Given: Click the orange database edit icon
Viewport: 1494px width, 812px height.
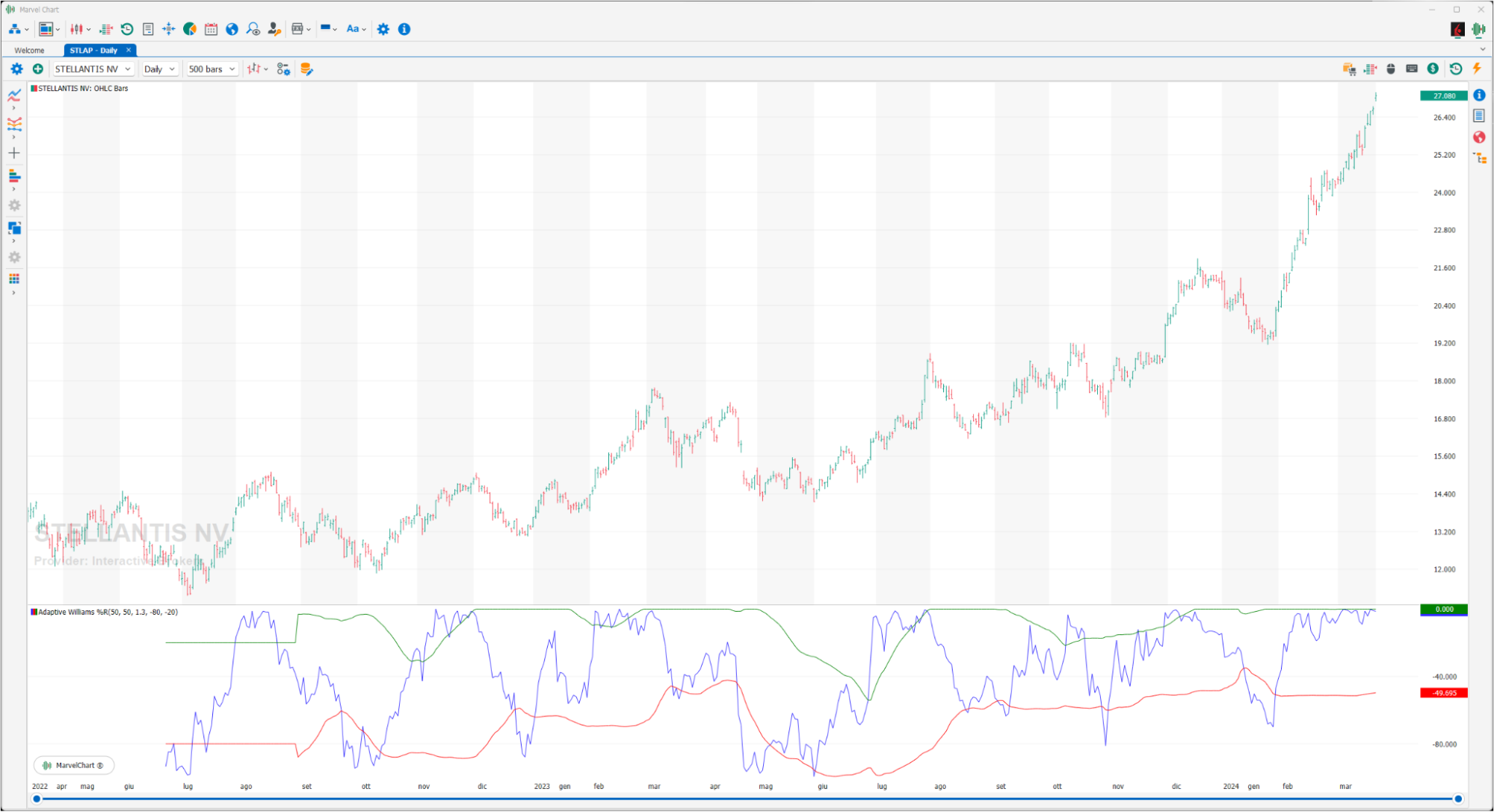Looking at the screenshot, I should (x=306, y=69).
